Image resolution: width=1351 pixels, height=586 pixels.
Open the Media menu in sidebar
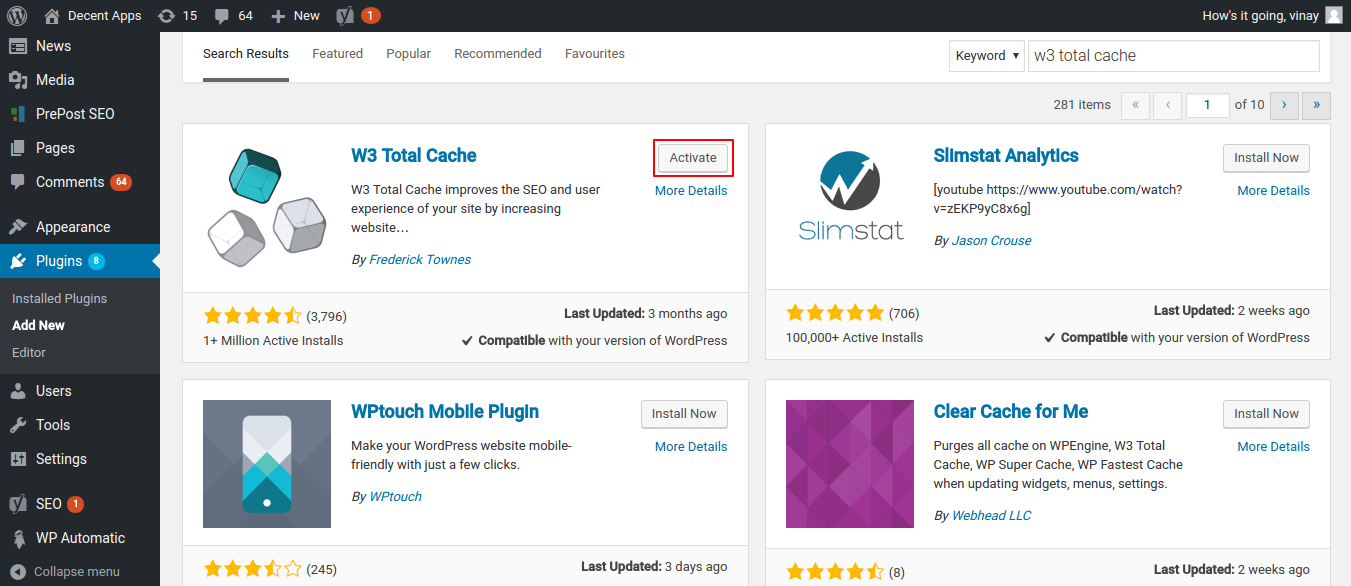pyautogui.click(x=55, y=80)
